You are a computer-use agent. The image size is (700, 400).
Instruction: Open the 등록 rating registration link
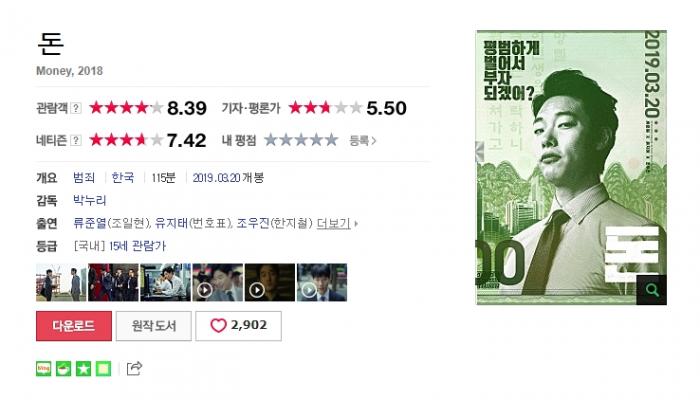tap(362, 141)
